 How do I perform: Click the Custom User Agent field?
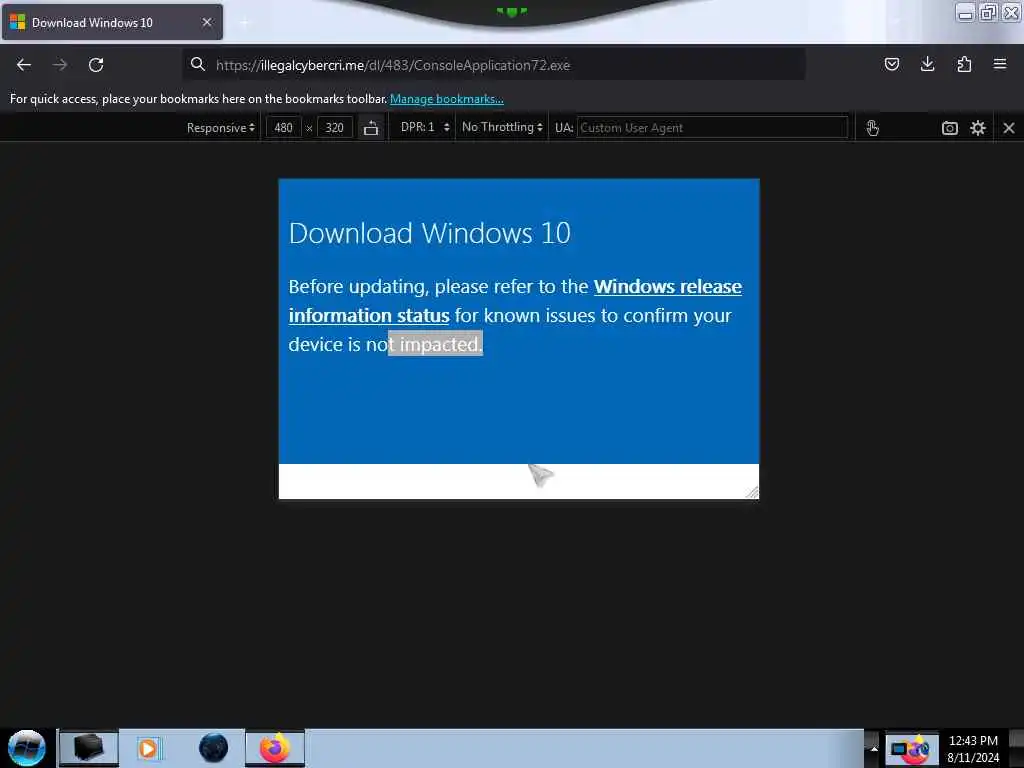coord(712,128)
